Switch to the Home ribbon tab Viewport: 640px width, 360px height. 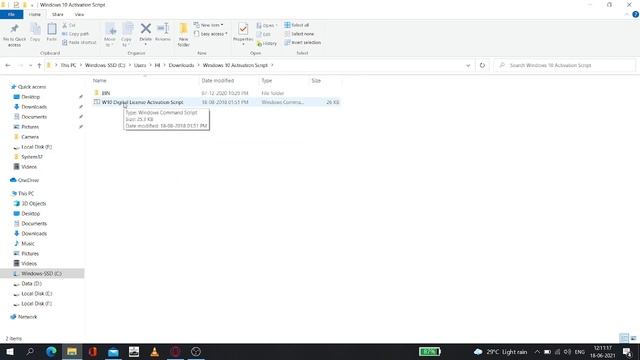coord(35,14)
